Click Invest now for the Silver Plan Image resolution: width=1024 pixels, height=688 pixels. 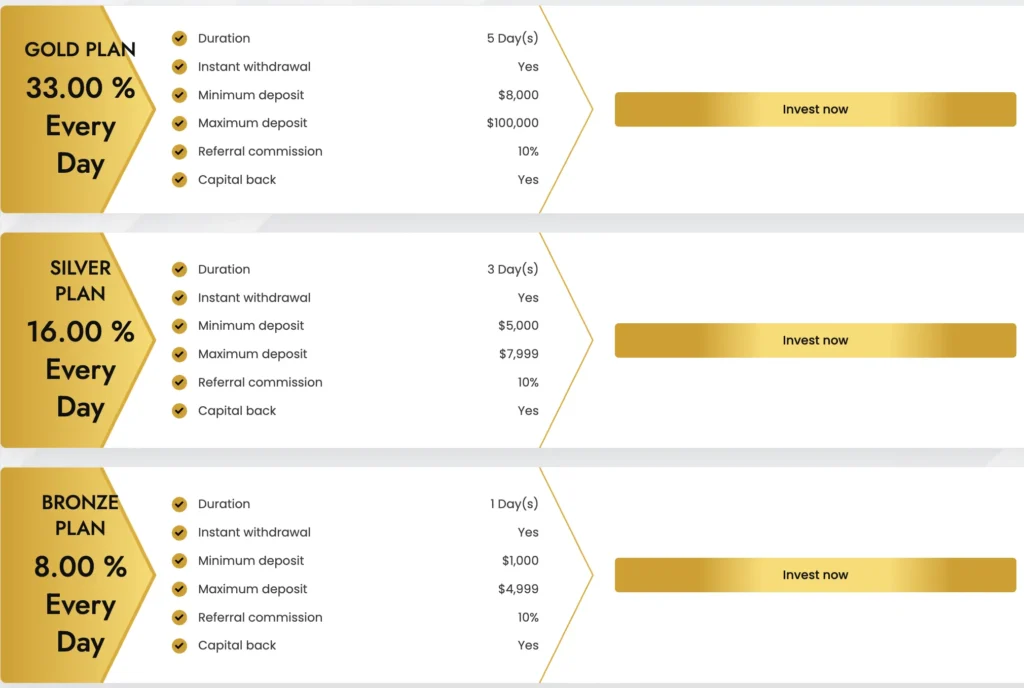[815, 341]
